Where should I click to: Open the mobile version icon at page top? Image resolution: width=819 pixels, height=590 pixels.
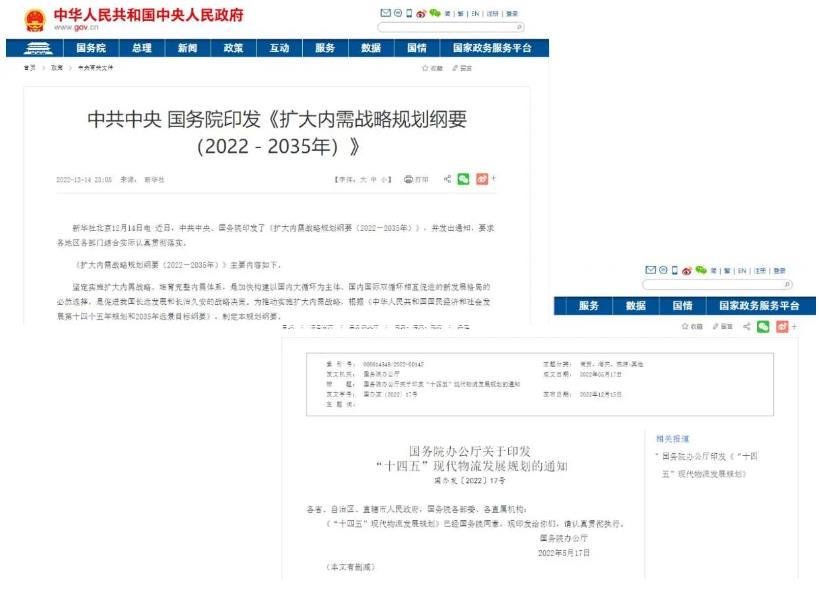pyautogui.click(x=409, y=13)
